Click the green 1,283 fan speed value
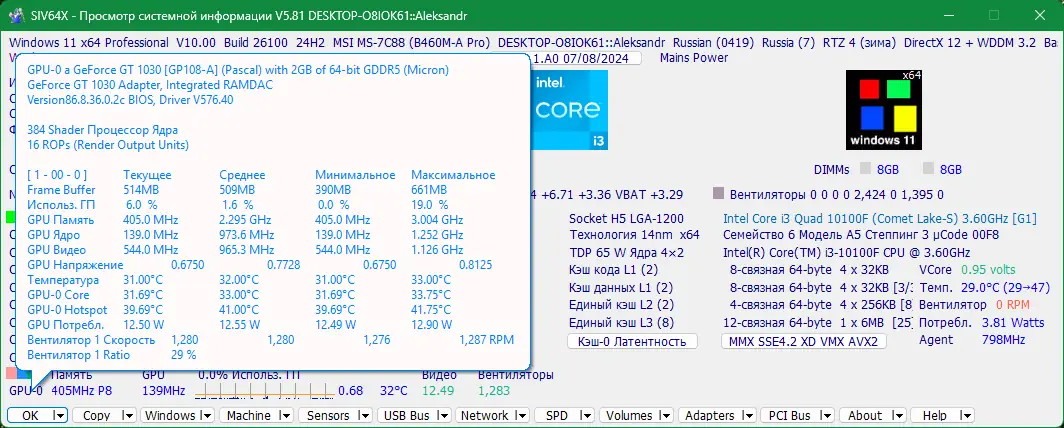 (494, 391)
